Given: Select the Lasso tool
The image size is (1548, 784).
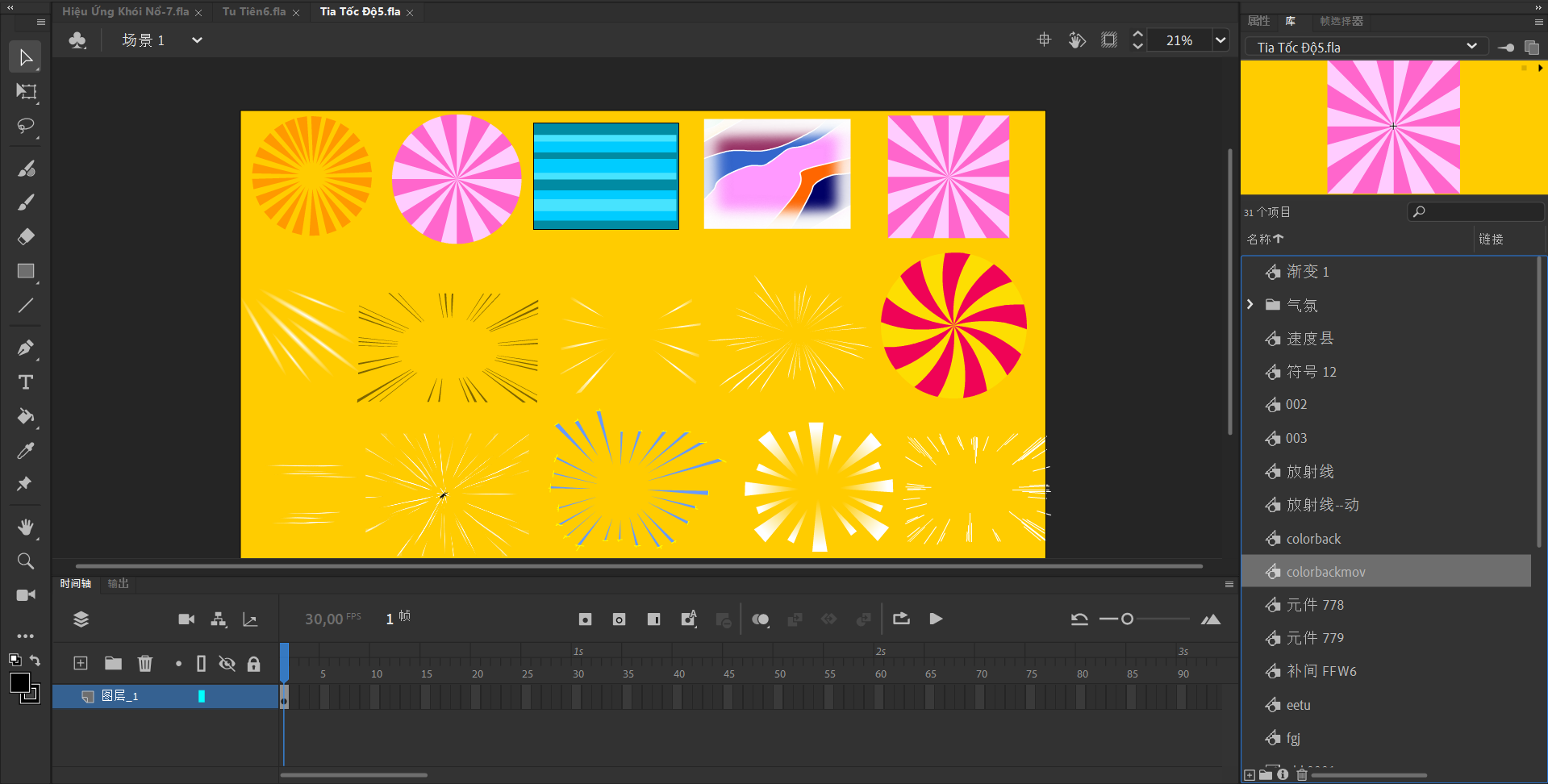Looking at the screenshot, I should [26, 127].
